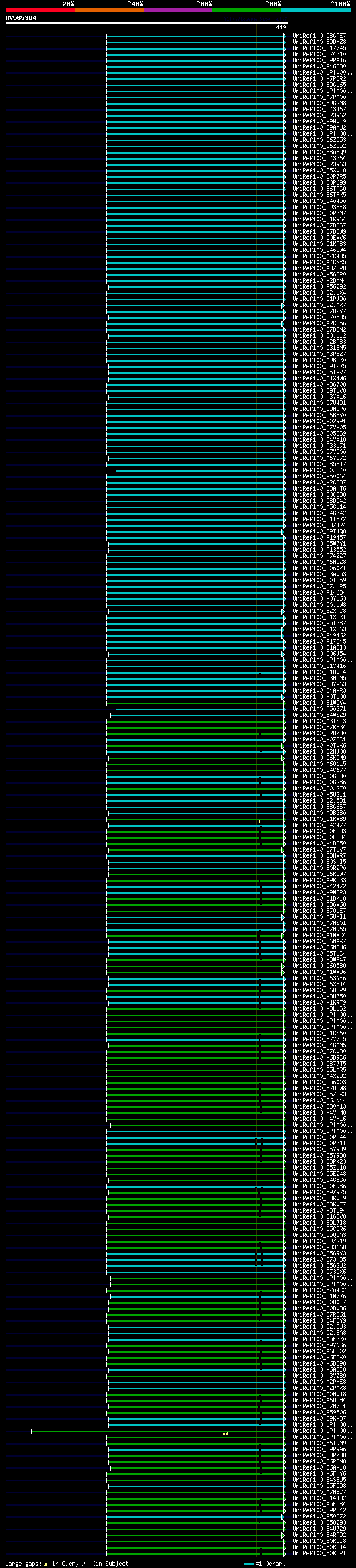Screen dimensions: 356x1568
Task: Click hit label UniRef100_P74227
Action: (319, 556)
